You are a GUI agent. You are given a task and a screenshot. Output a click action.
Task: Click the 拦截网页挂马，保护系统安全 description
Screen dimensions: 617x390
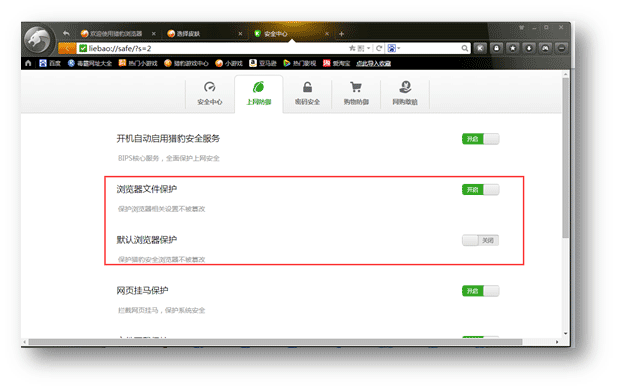point(161,311)
